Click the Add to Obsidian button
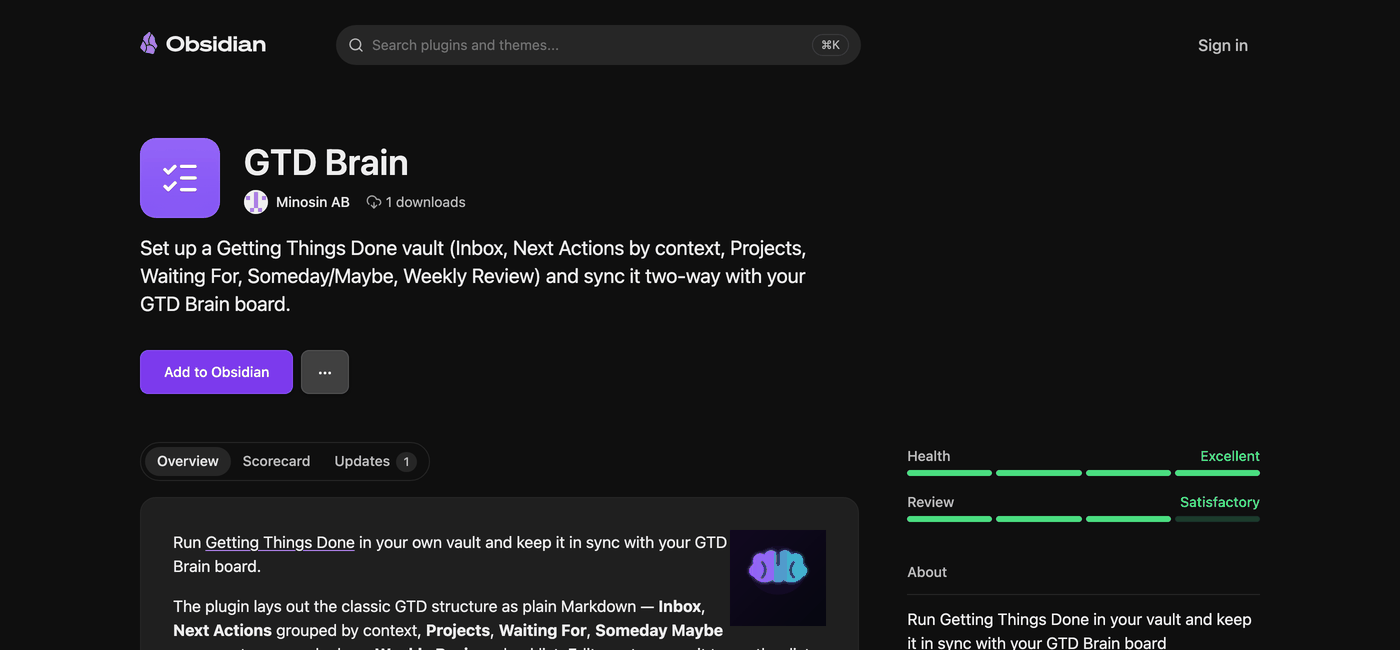Screen dimensions: 1400x650 [216, 372]
